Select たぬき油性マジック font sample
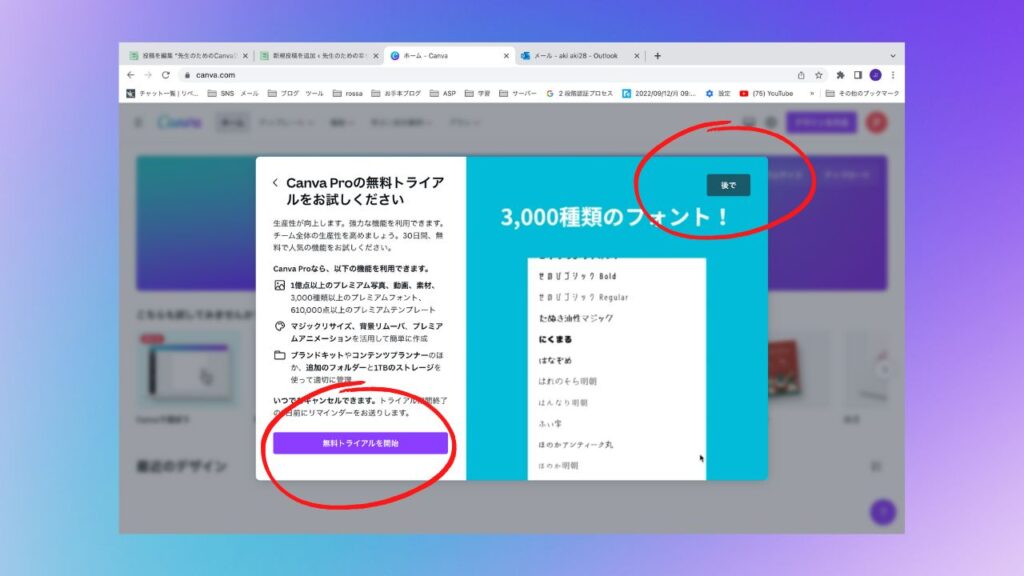This screenshot has height=576, width=1024. point(576,318)
